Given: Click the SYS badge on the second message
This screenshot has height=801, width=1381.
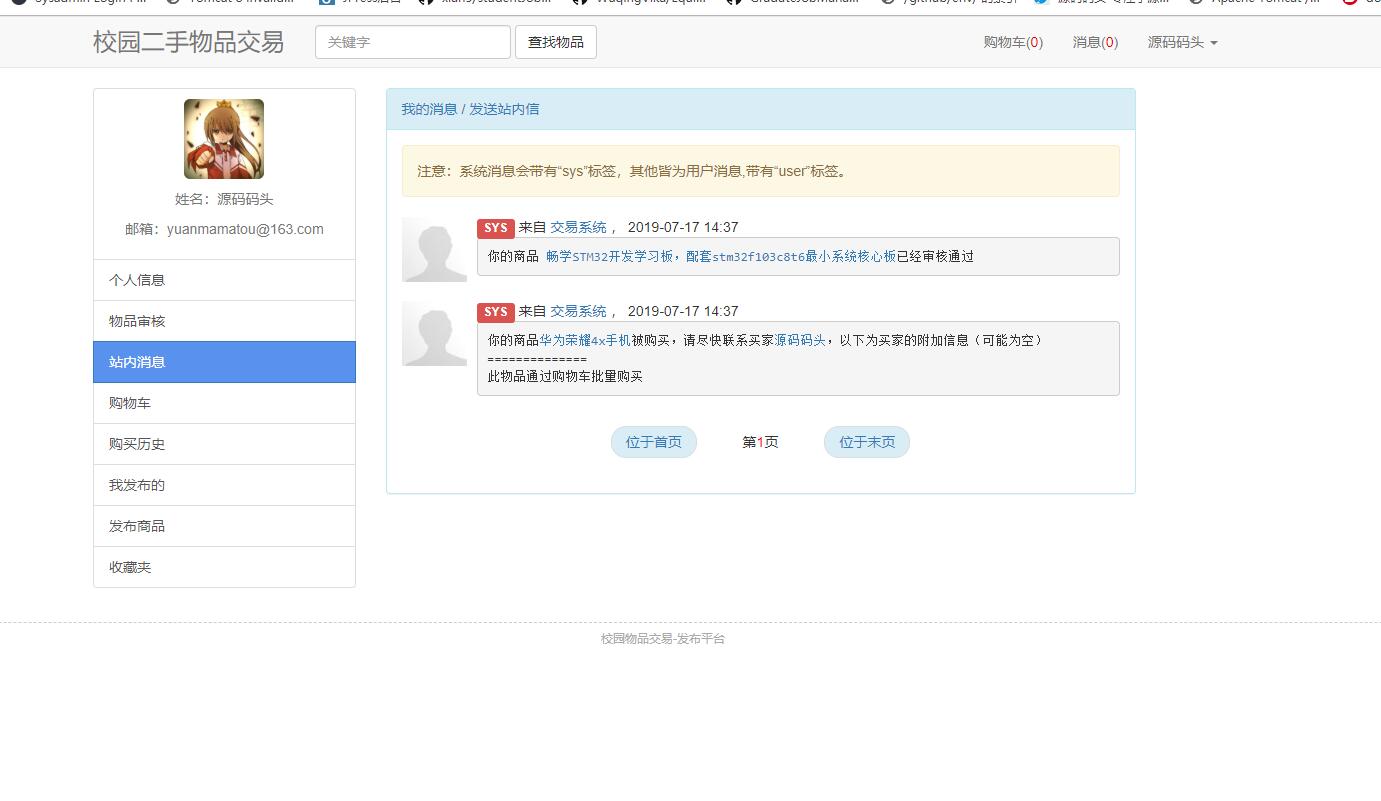Looking at the screenshot, I should [494, 311].
